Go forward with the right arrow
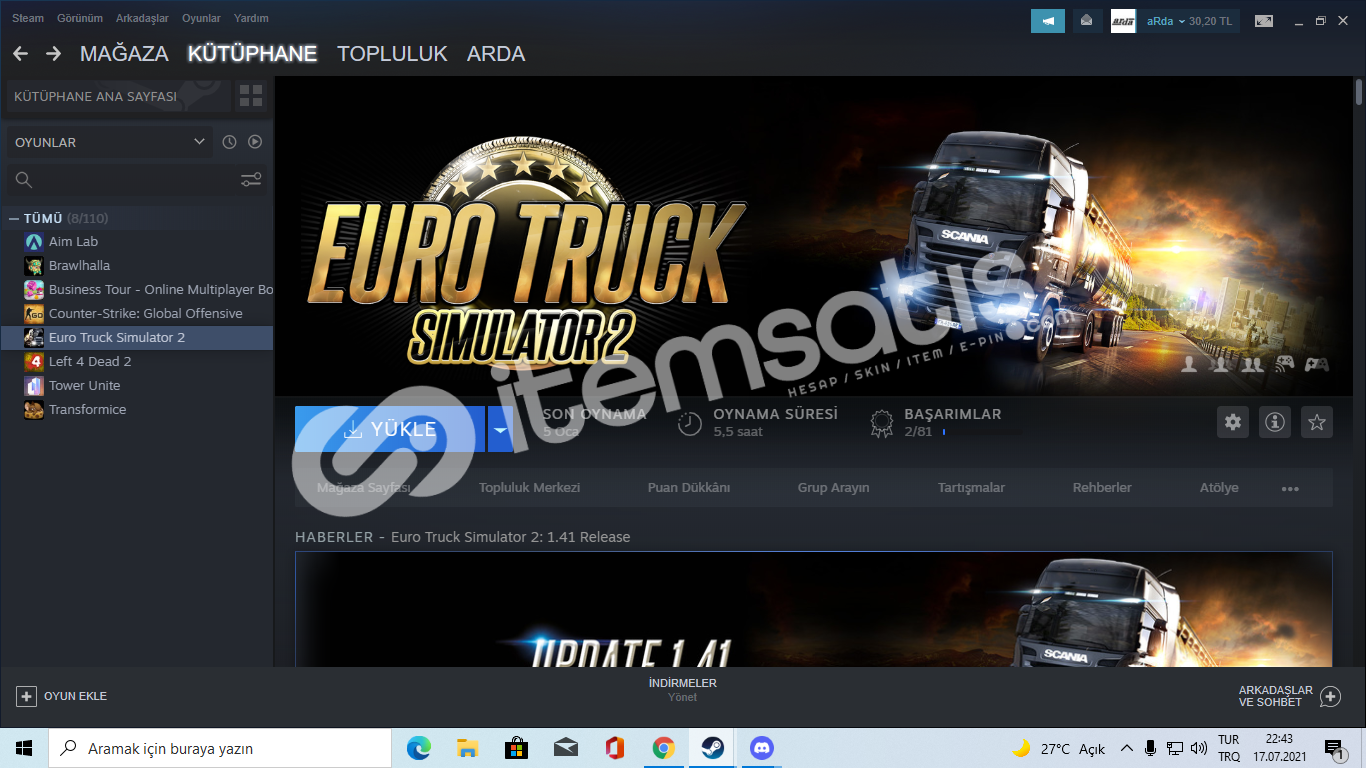1366x768 pixels. pyautogui.click(x=54, y=53)
